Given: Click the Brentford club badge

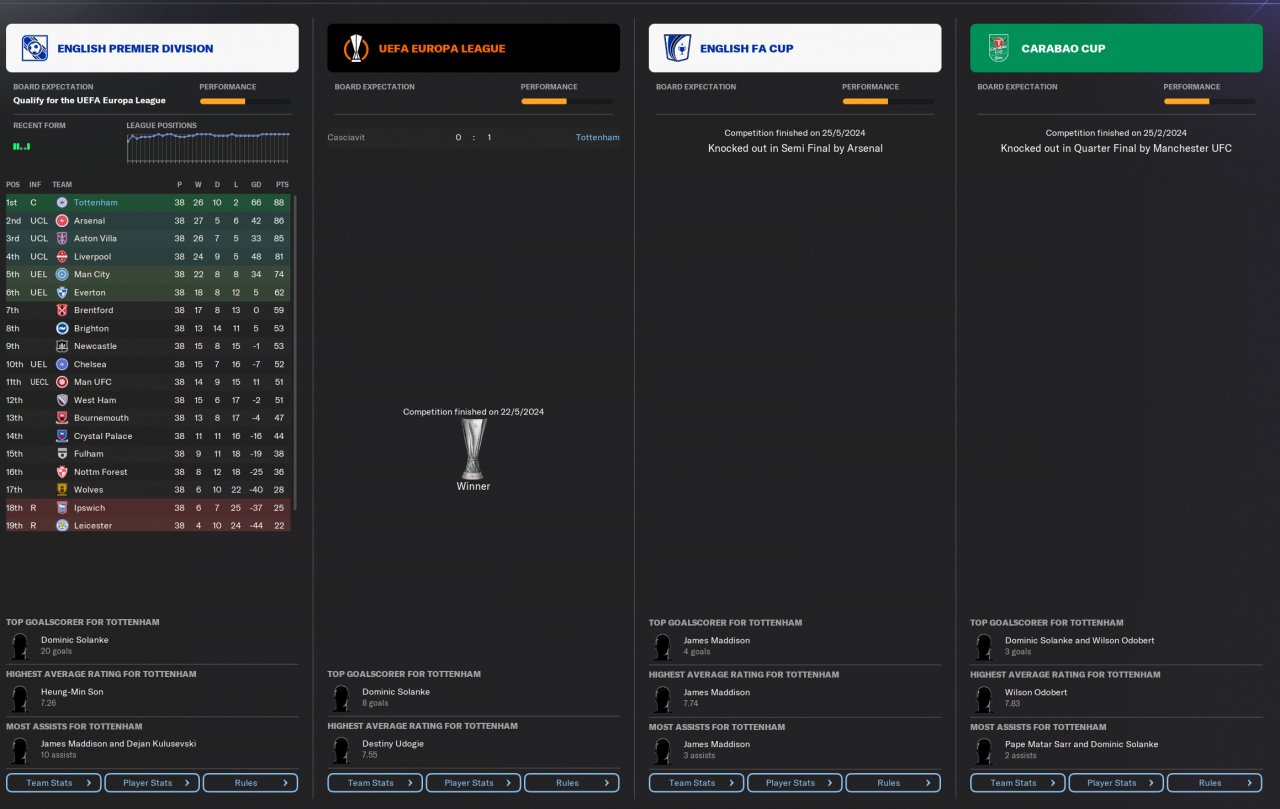Looking at the screenshot, I should (x=62, y=311).
